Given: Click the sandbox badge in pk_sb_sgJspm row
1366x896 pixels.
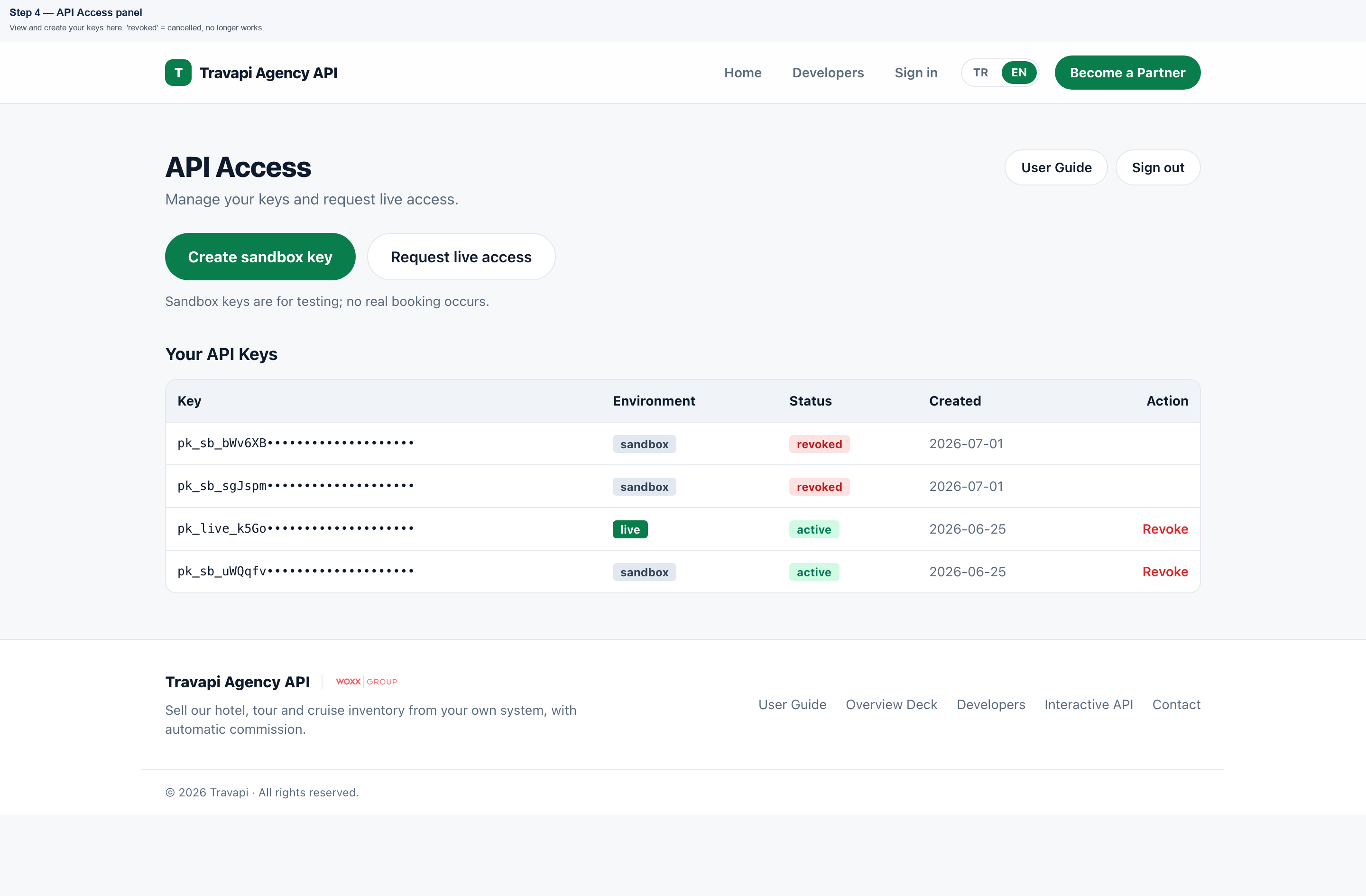Looking at the screenshot, I should (644, 487).
